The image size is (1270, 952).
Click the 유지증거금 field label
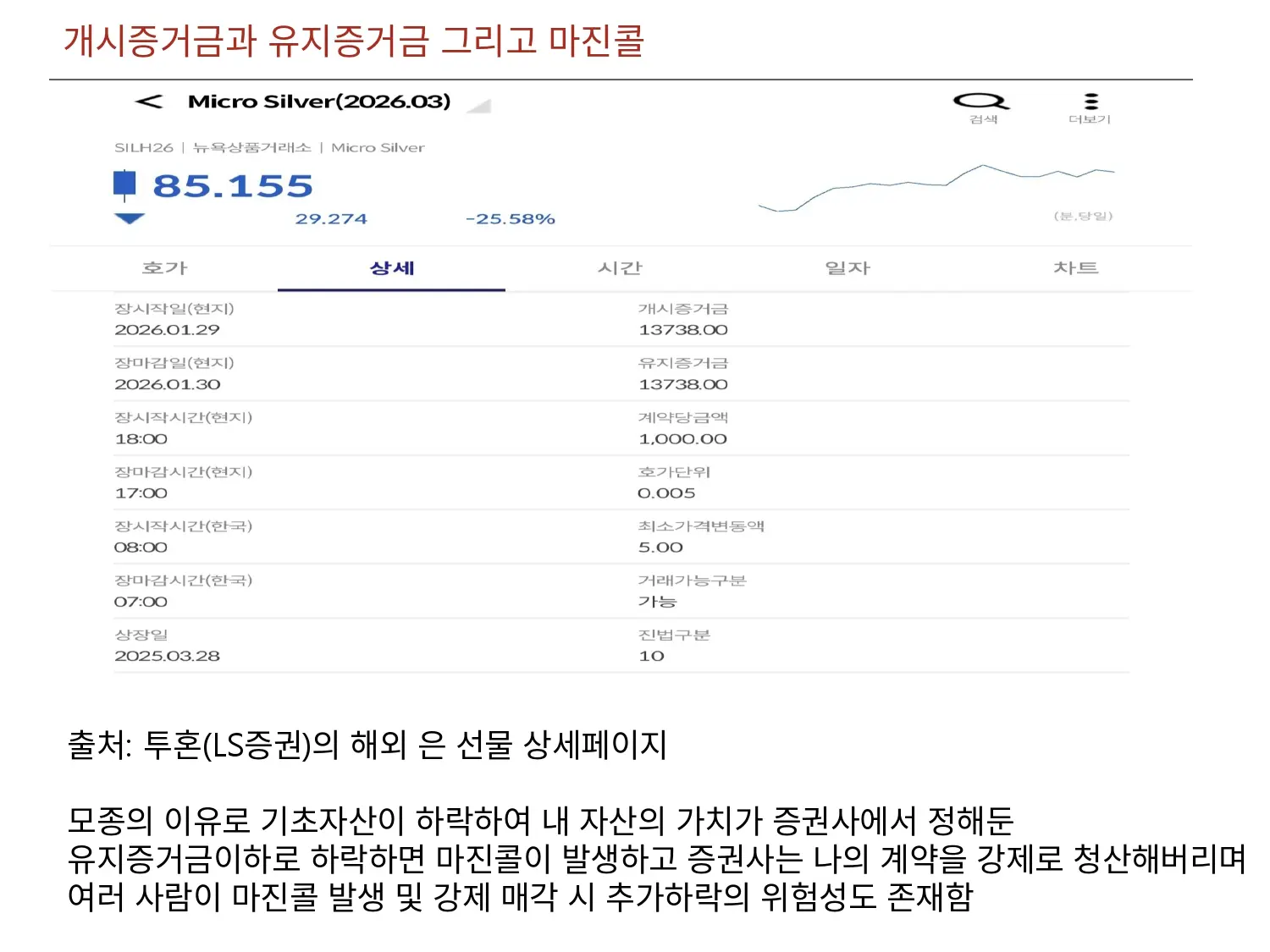point(683,363)
